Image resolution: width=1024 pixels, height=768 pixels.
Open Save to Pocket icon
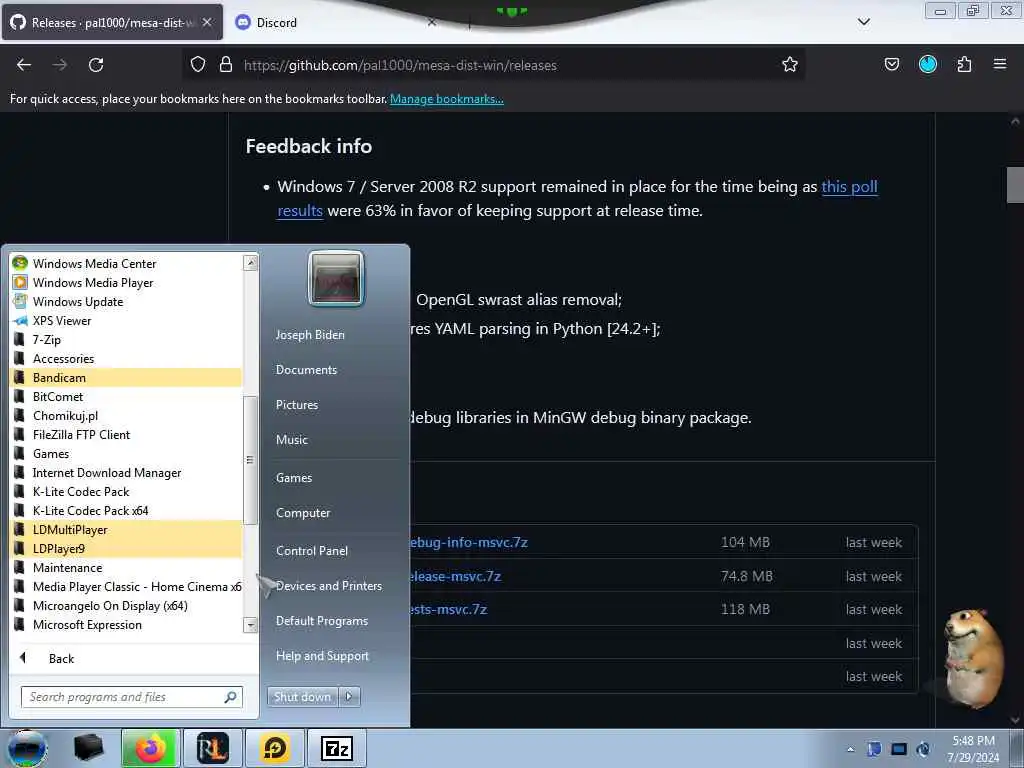coord(891,65)
